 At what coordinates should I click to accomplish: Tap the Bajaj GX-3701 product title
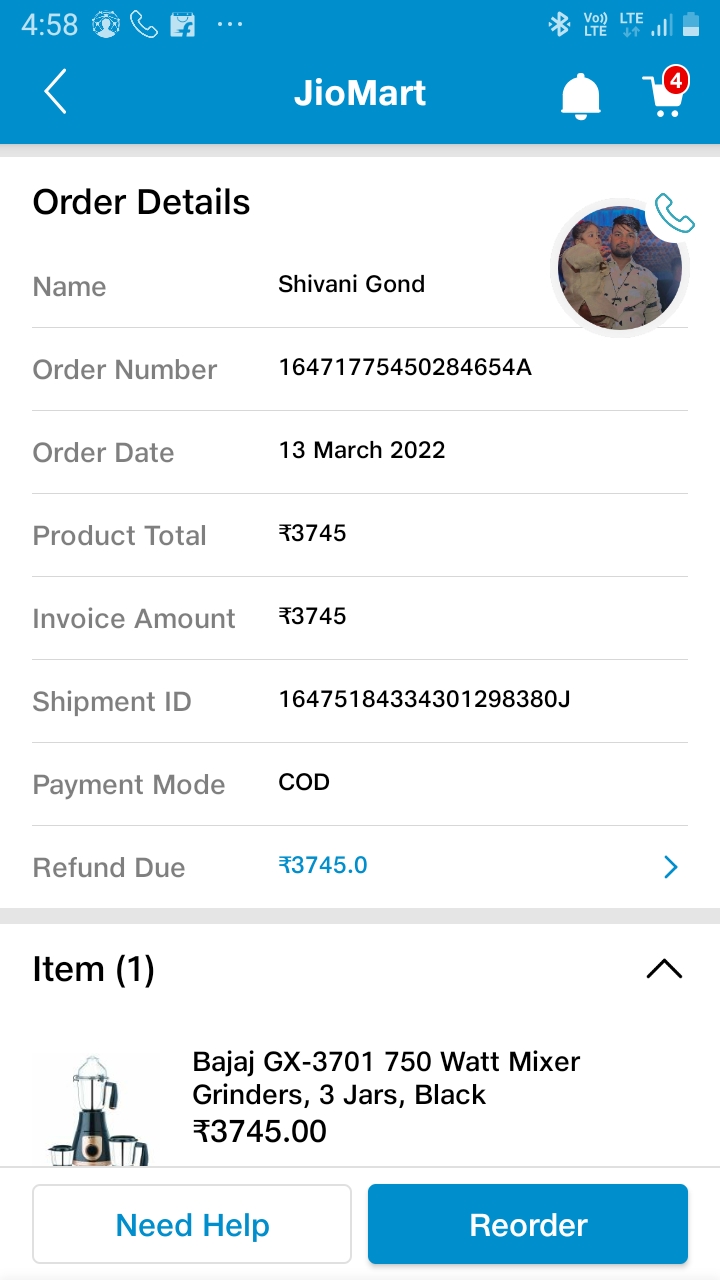pyautogui.click(x=386, y=1077)
